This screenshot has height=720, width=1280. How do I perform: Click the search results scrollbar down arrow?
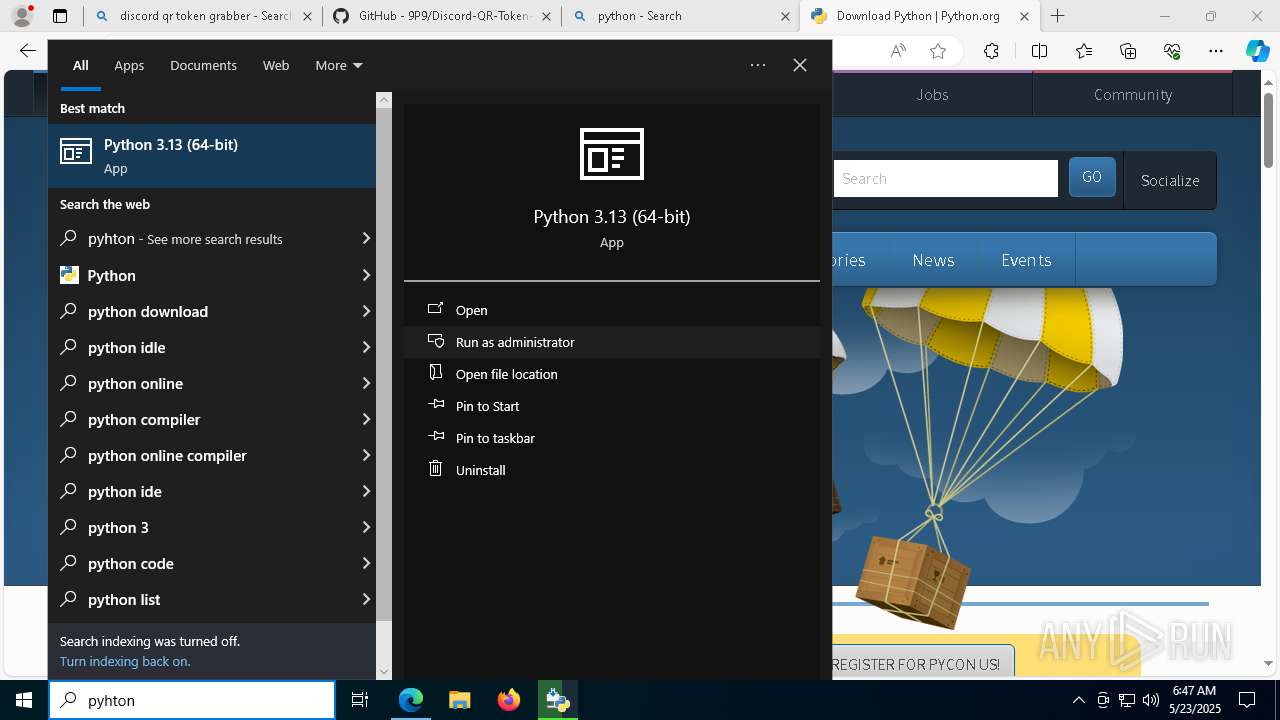(384, 672)
